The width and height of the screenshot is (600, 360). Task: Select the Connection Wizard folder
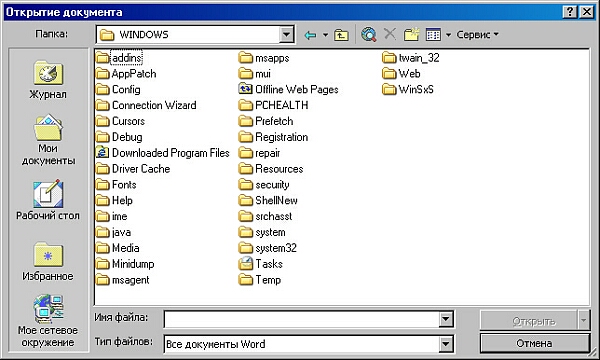146,105
